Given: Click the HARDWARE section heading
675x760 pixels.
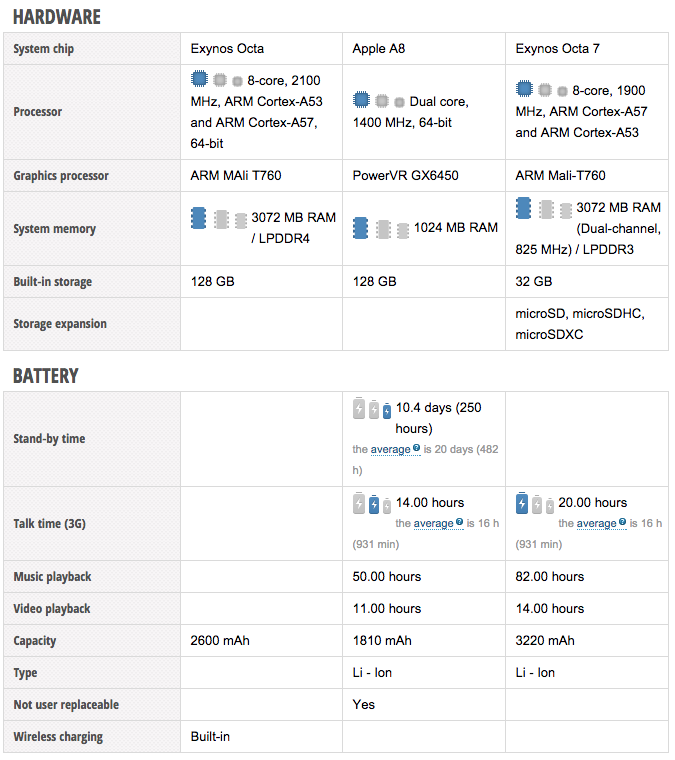Looking at the screenshot, I should (57, 17).
